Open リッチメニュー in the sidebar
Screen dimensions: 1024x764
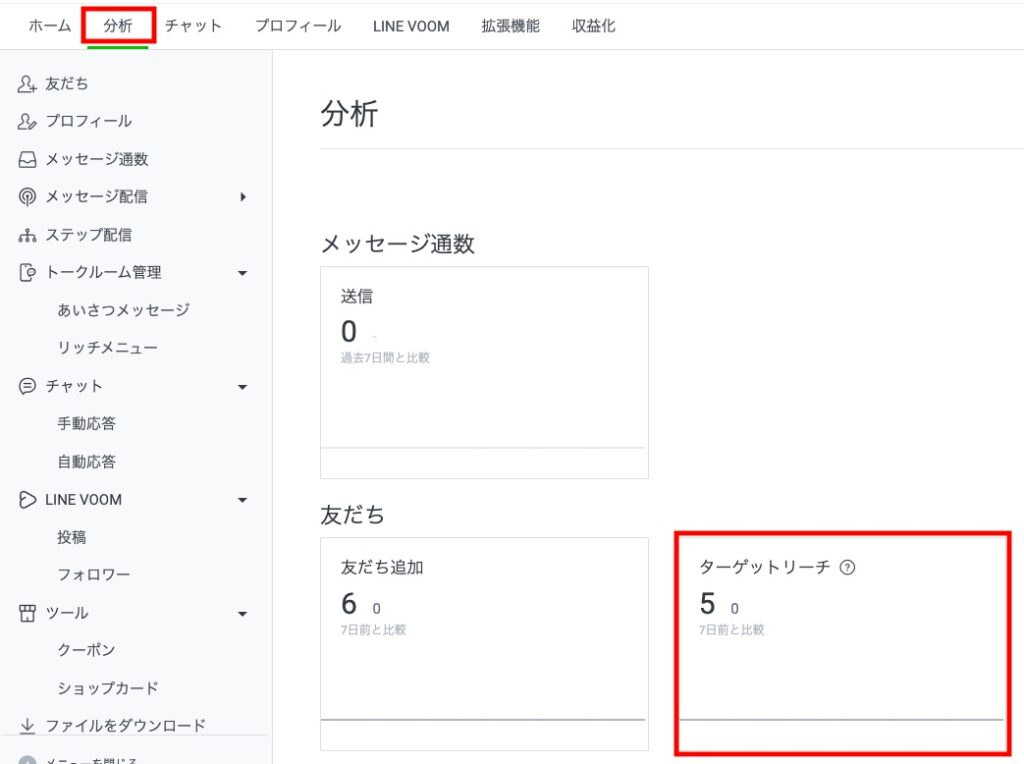[x=107, y=348]
